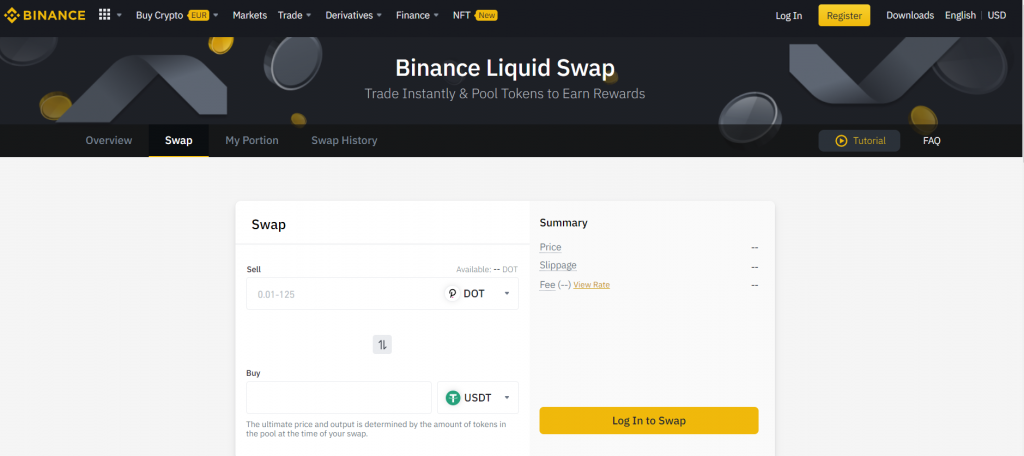Click the View Rate link
This screenshot has width=1024, height=456.
[591, 285]
